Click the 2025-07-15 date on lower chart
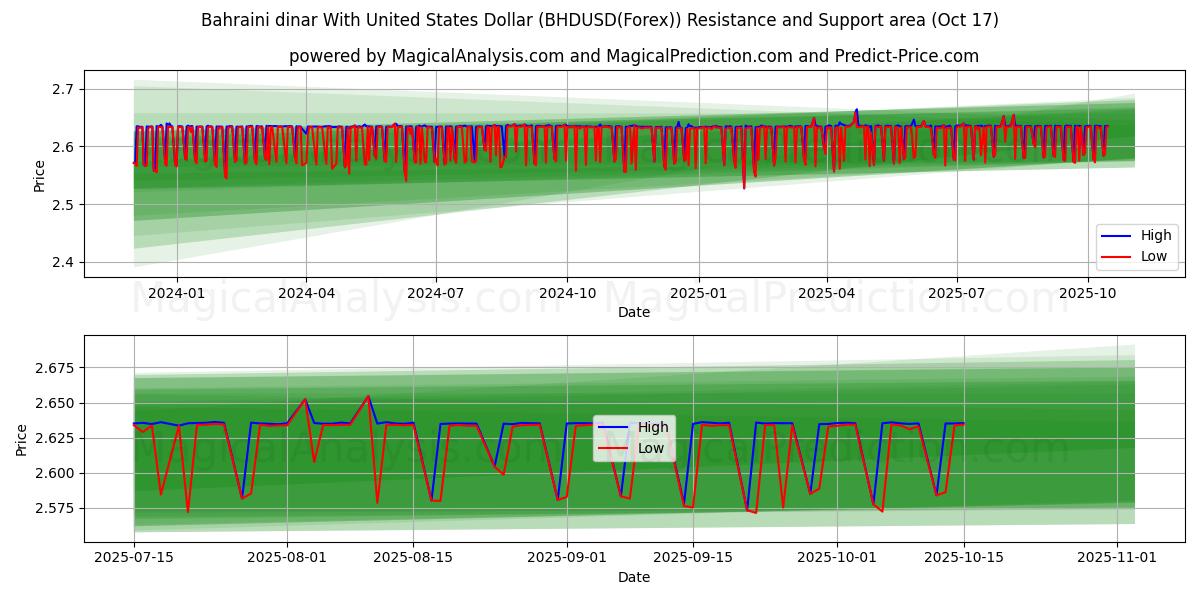This screenshot has width=1200, height=600. 133,558
